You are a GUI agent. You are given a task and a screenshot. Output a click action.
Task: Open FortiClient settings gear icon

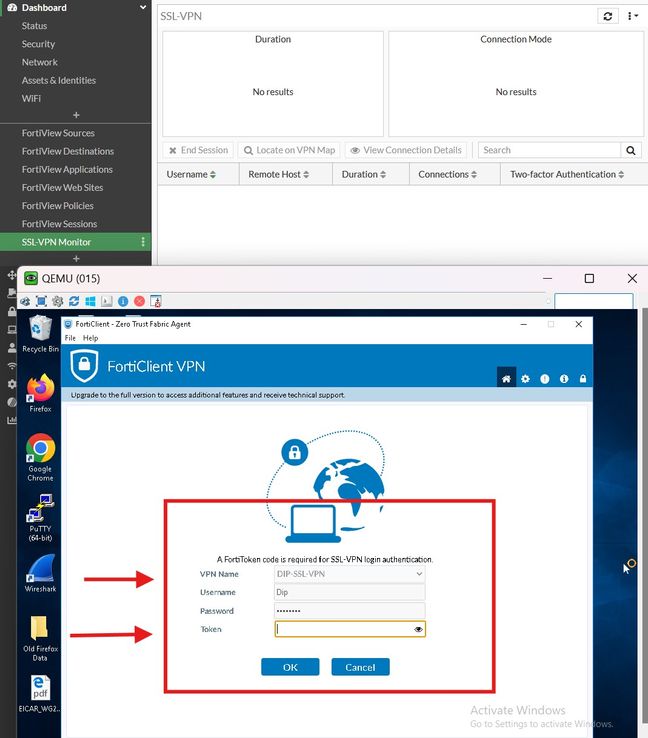point(526,379)
